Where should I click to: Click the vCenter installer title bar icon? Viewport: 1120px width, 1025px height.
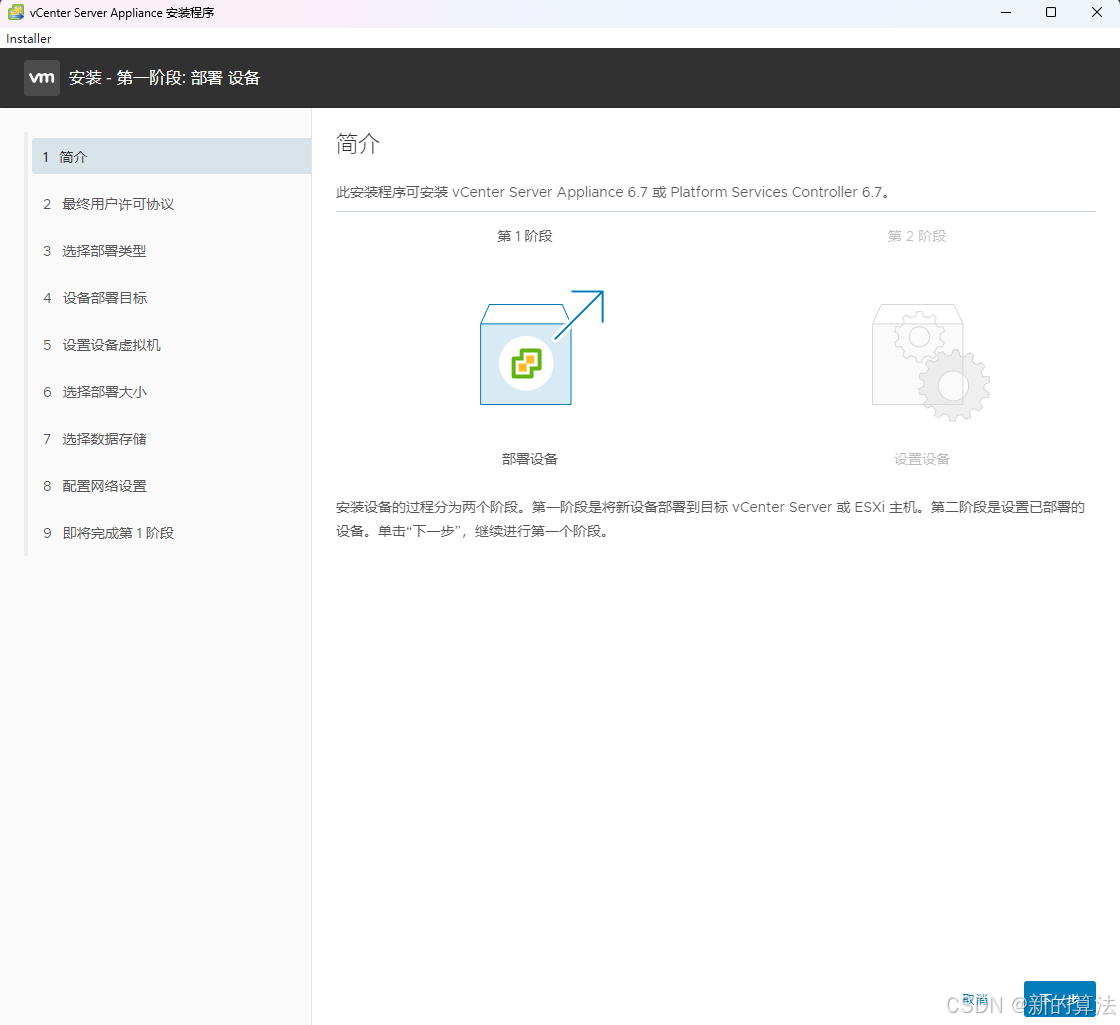click(15, 12)
